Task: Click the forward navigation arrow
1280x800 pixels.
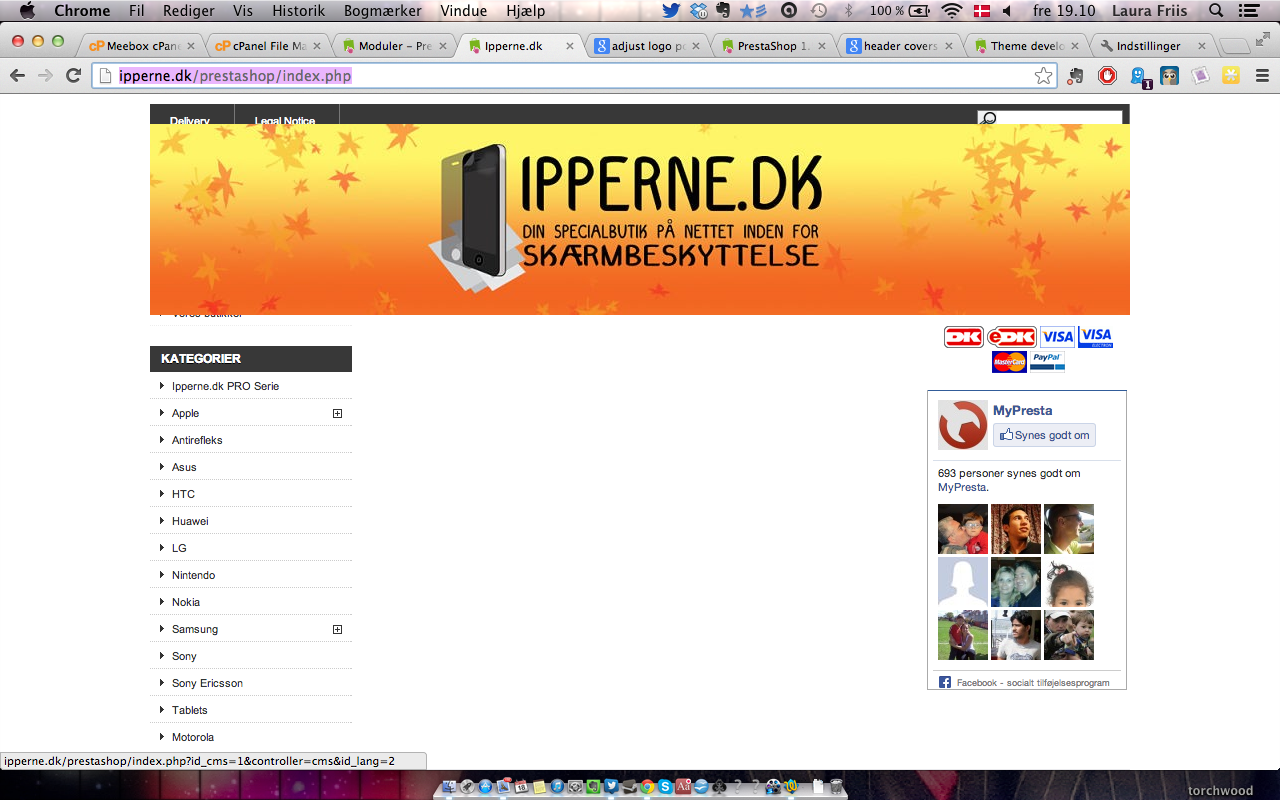Action: [x=45, y=76]
